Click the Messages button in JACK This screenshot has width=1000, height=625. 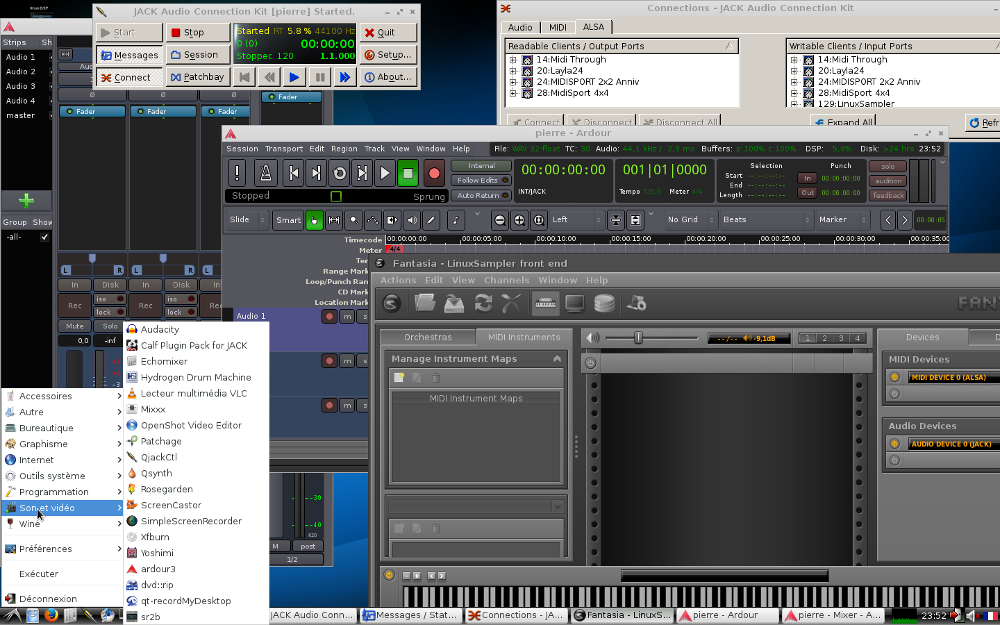point(129,55)
